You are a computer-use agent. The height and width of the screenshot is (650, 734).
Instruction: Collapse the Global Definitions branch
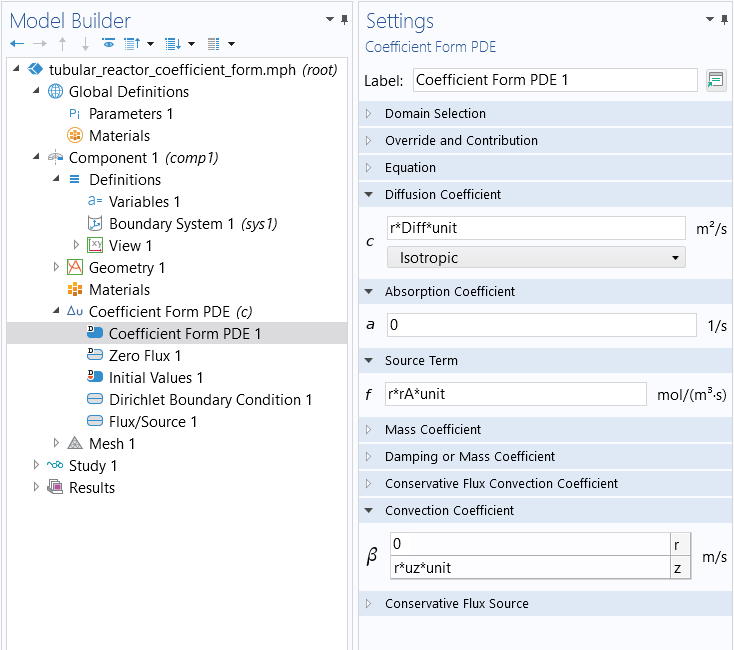click(36, 91)
